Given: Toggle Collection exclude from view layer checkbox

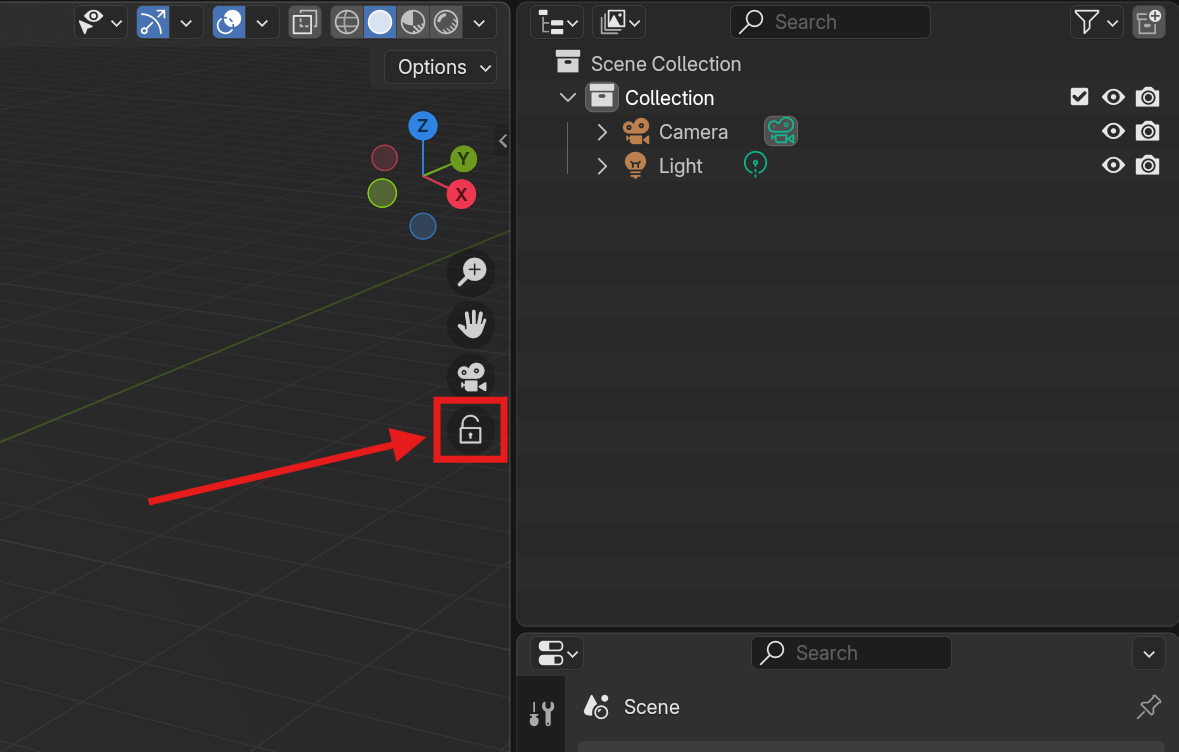Looking at the screenshot, I should click(1079, 97).
